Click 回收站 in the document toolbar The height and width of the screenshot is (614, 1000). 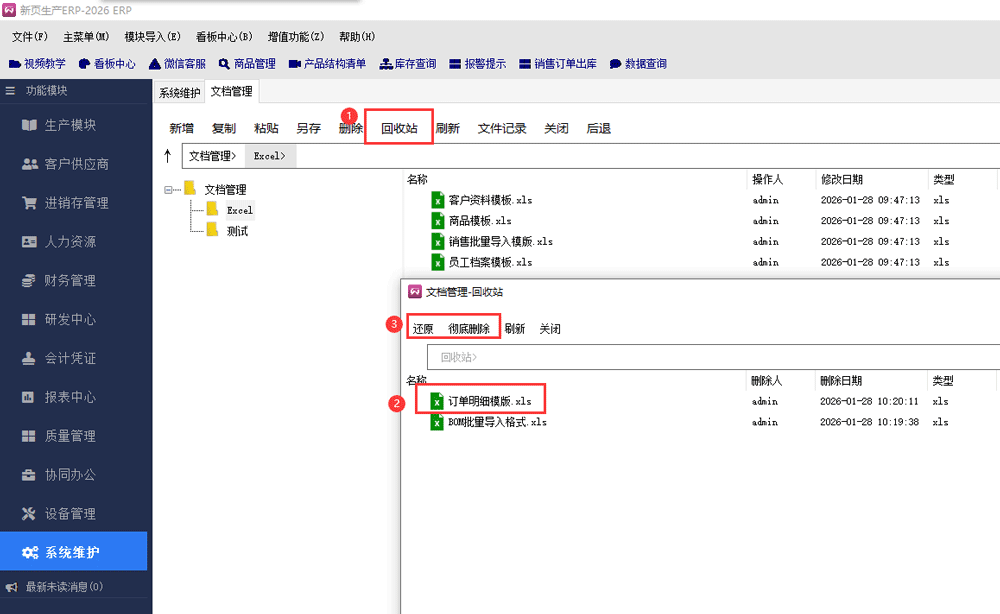399,128
